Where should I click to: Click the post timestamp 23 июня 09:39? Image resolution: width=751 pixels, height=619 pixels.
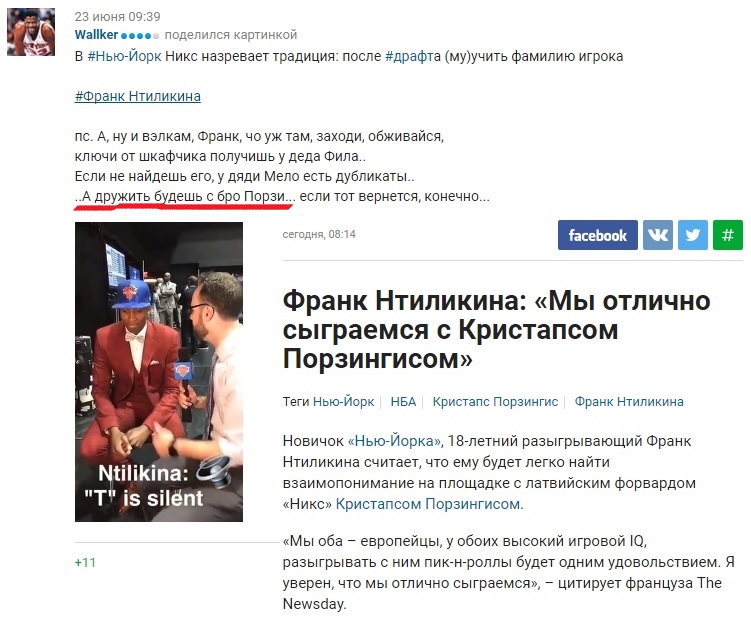click(117, 17)
